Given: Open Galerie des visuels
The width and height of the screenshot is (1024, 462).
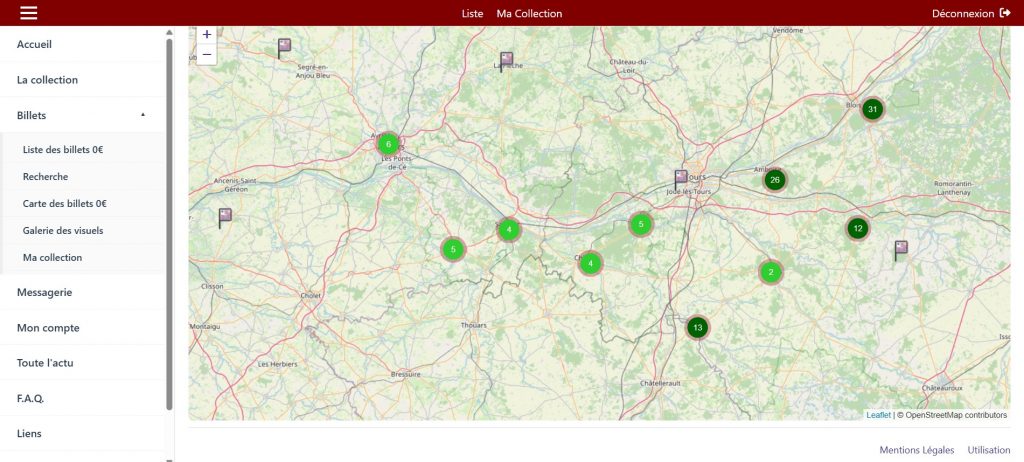Looking at the screenshot, I should (63, 231).
